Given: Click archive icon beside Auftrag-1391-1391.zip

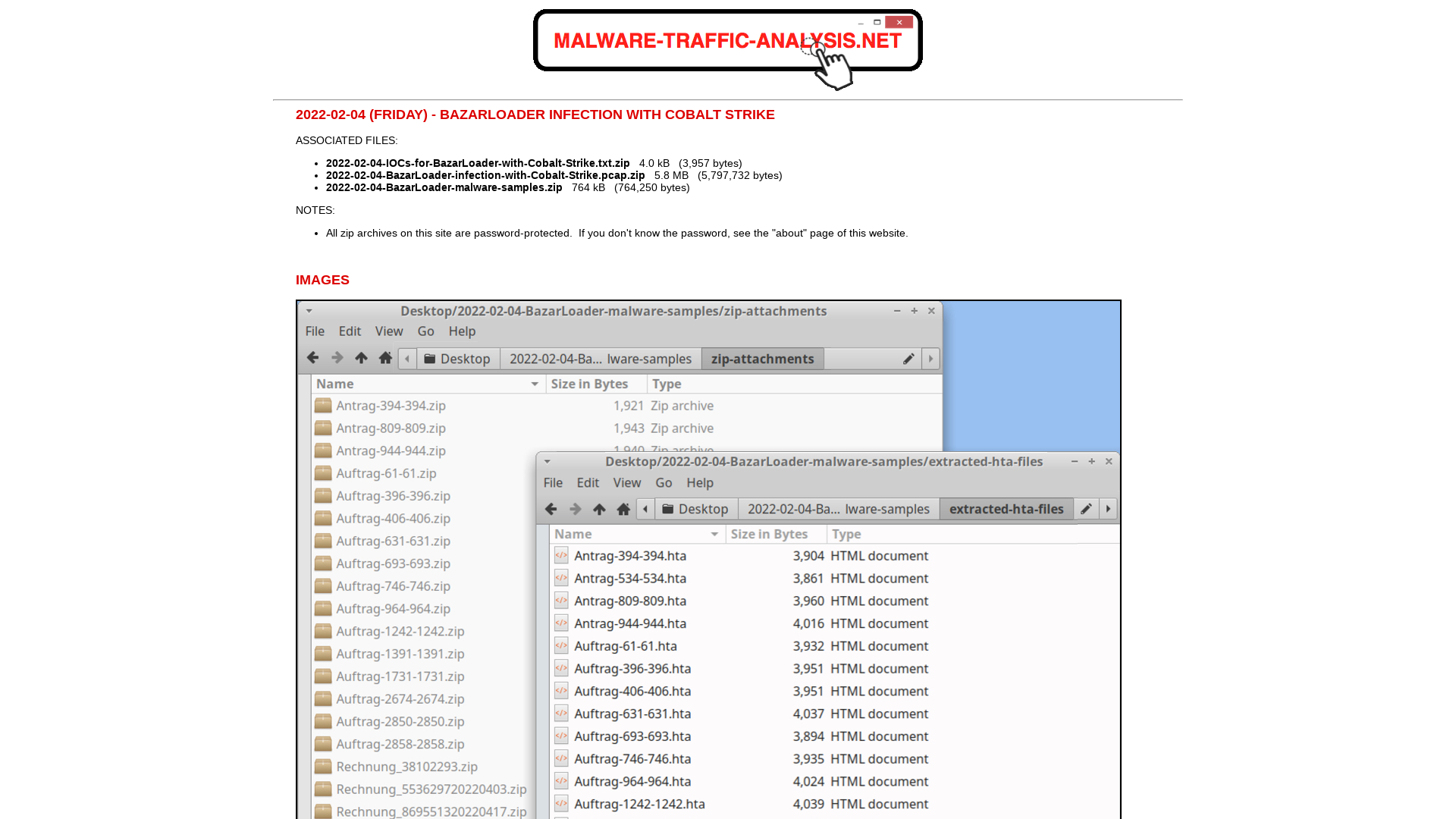Looking at the screenshot, I should [x=323, y=654].
